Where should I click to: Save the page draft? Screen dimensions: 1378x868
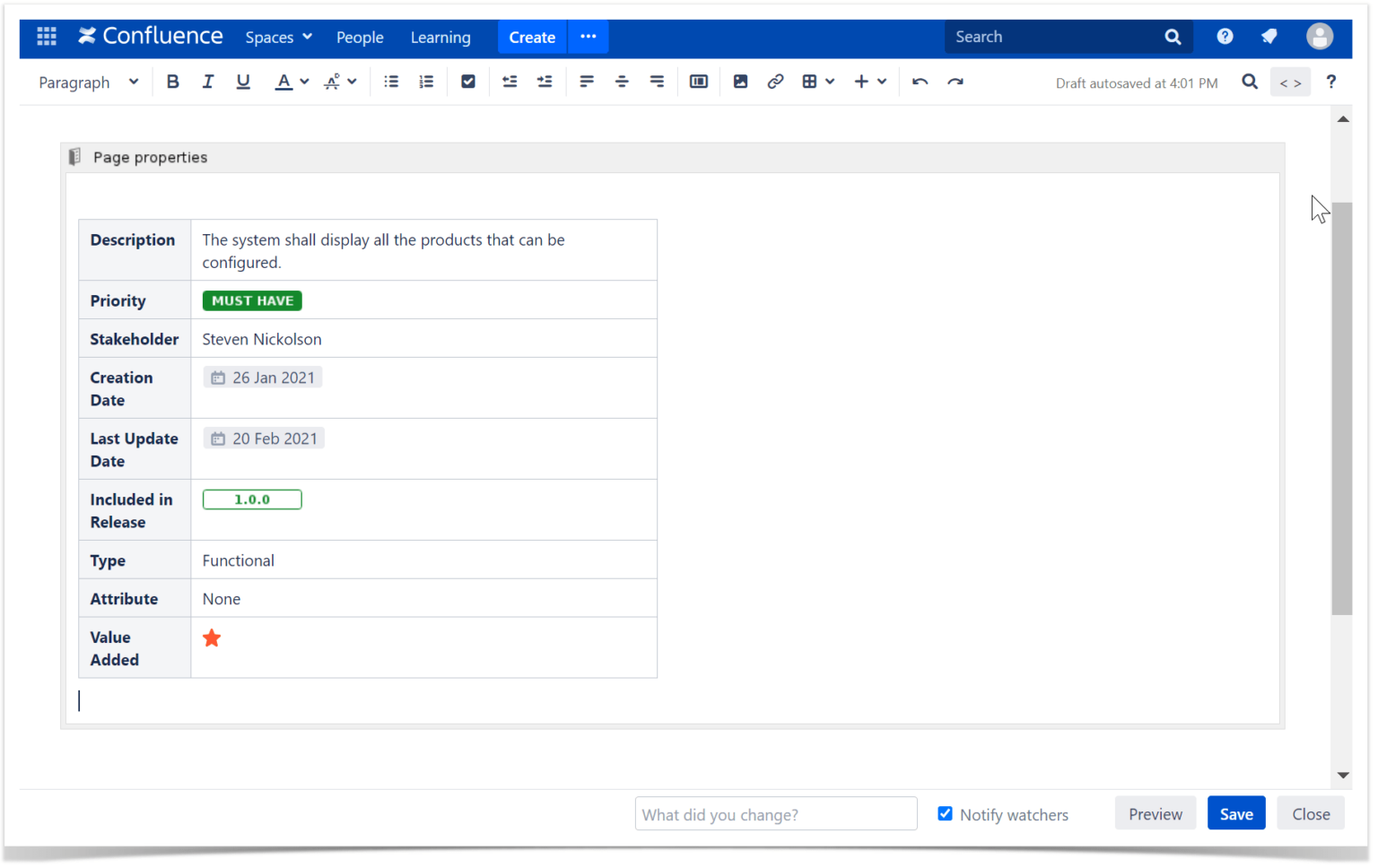1235,812
